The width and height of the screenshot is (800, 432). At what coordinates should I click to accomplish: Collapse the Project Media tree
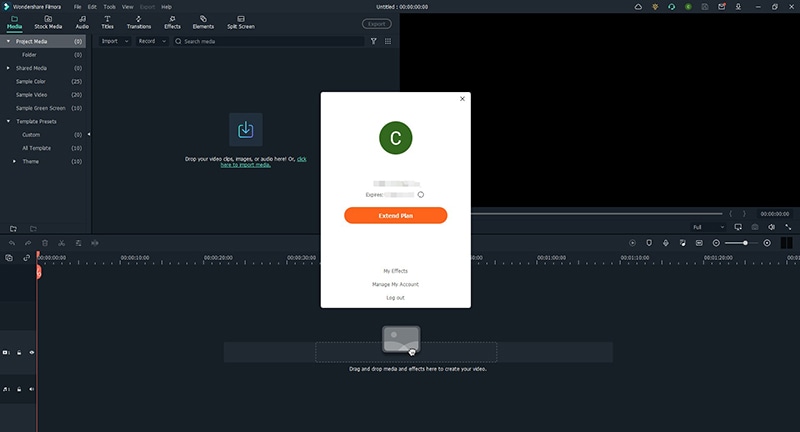tap(8, 41)
